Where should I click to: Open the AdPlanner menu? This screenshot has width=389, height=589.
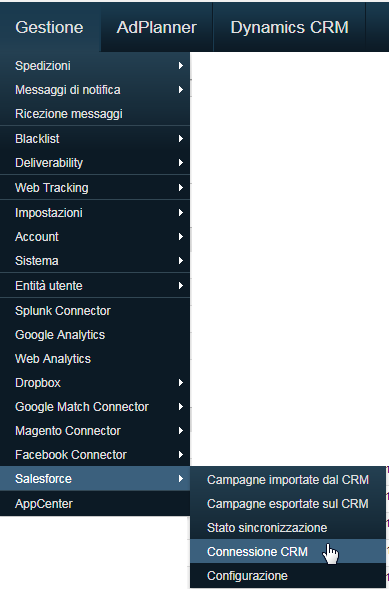(157, 27)
